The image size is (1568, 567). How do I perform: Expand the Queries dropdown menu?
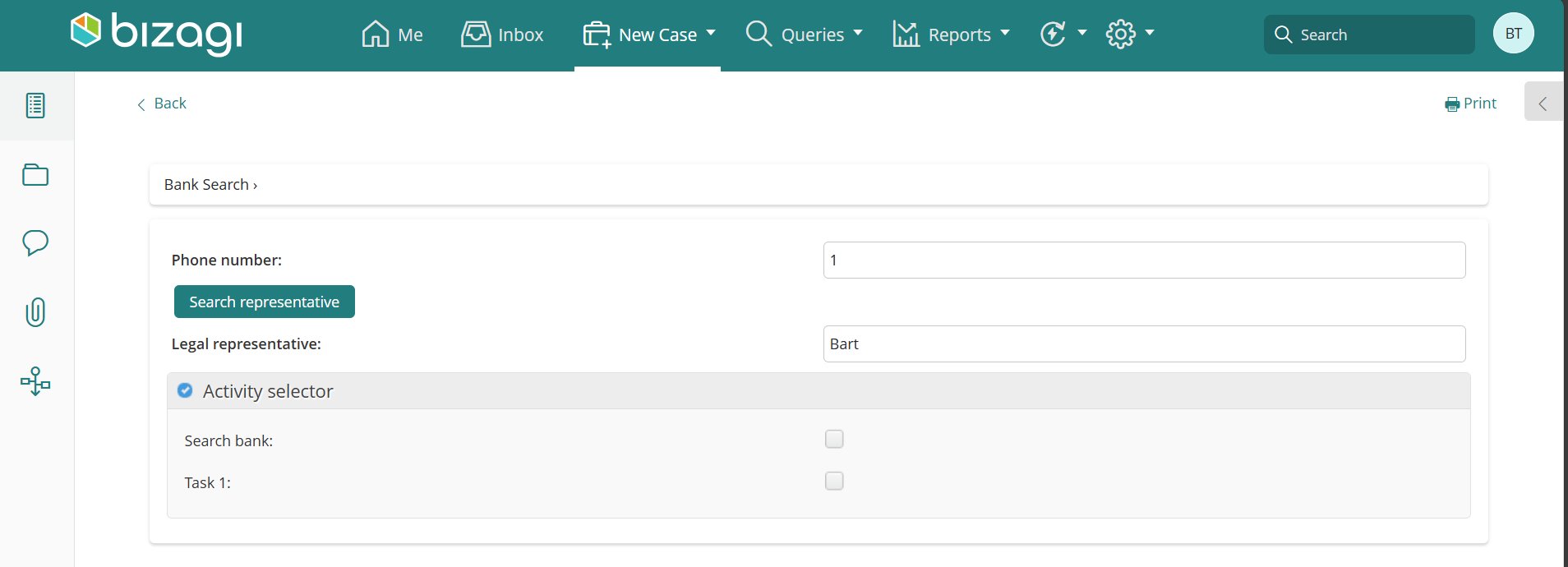tap(804, 35)
